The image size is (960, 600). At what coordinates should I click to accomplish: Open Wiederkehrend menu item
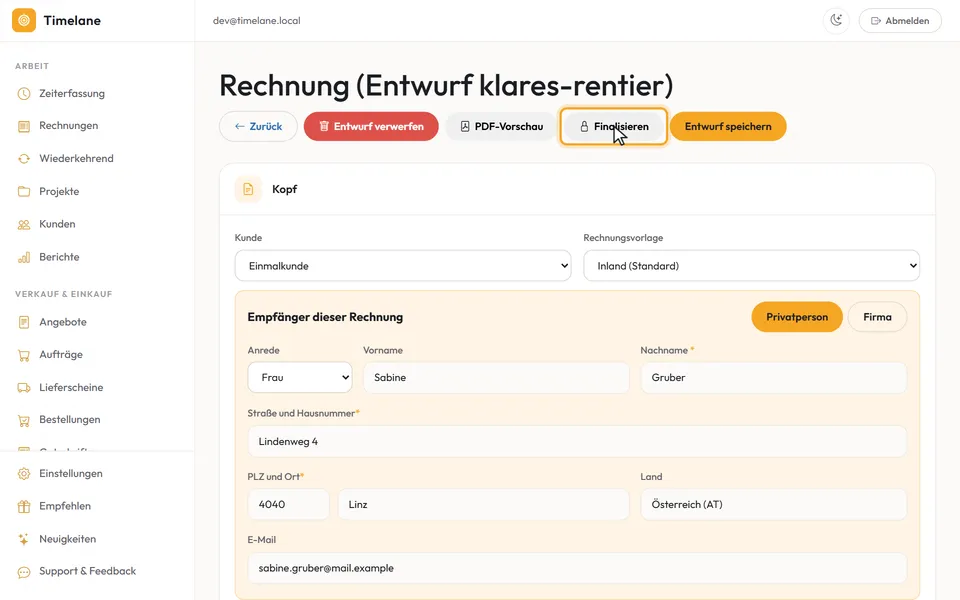click(x=76, y=159)
